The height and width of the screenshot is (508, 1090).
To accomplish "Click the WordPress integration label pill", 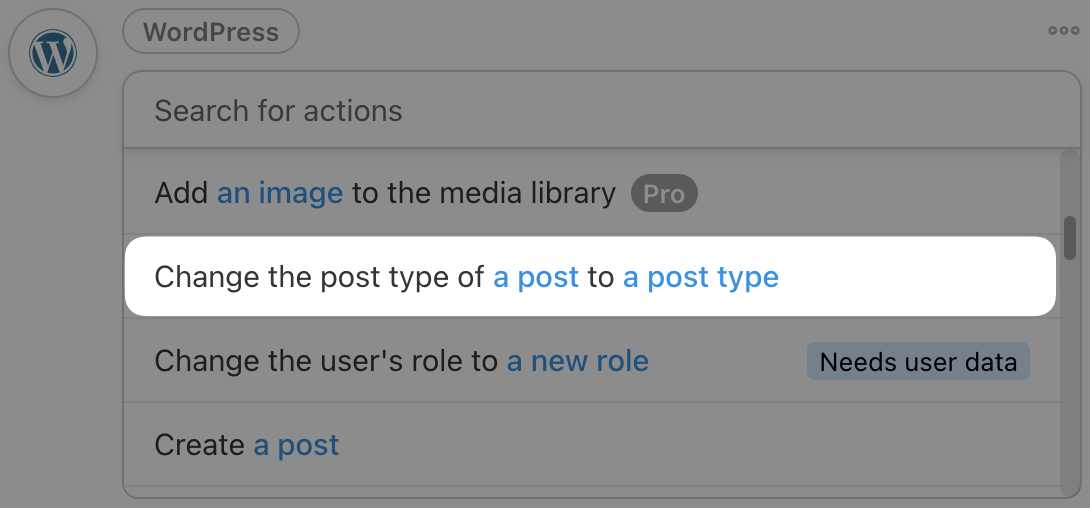I will (x=211, y=32).
